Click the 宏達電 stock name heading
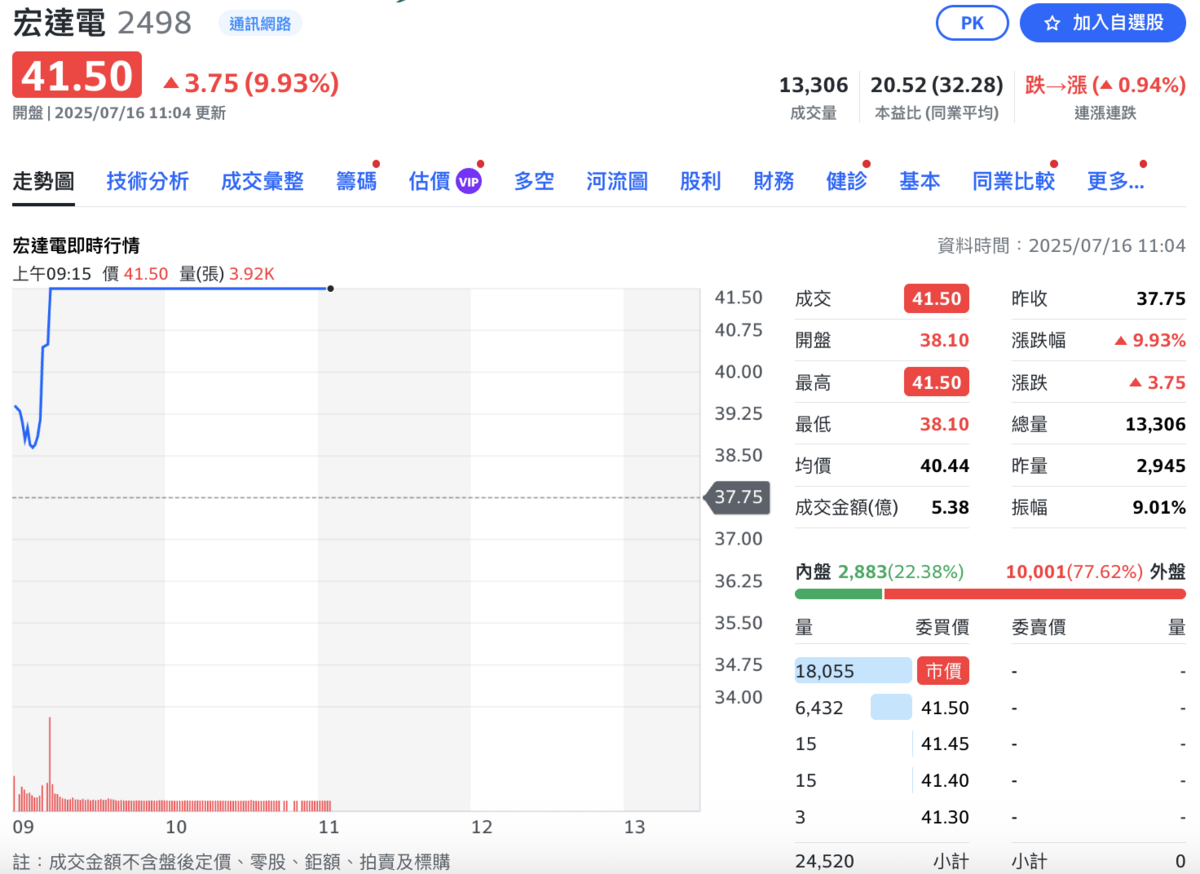The image size is (1200, 874). [x=58, y=23]
